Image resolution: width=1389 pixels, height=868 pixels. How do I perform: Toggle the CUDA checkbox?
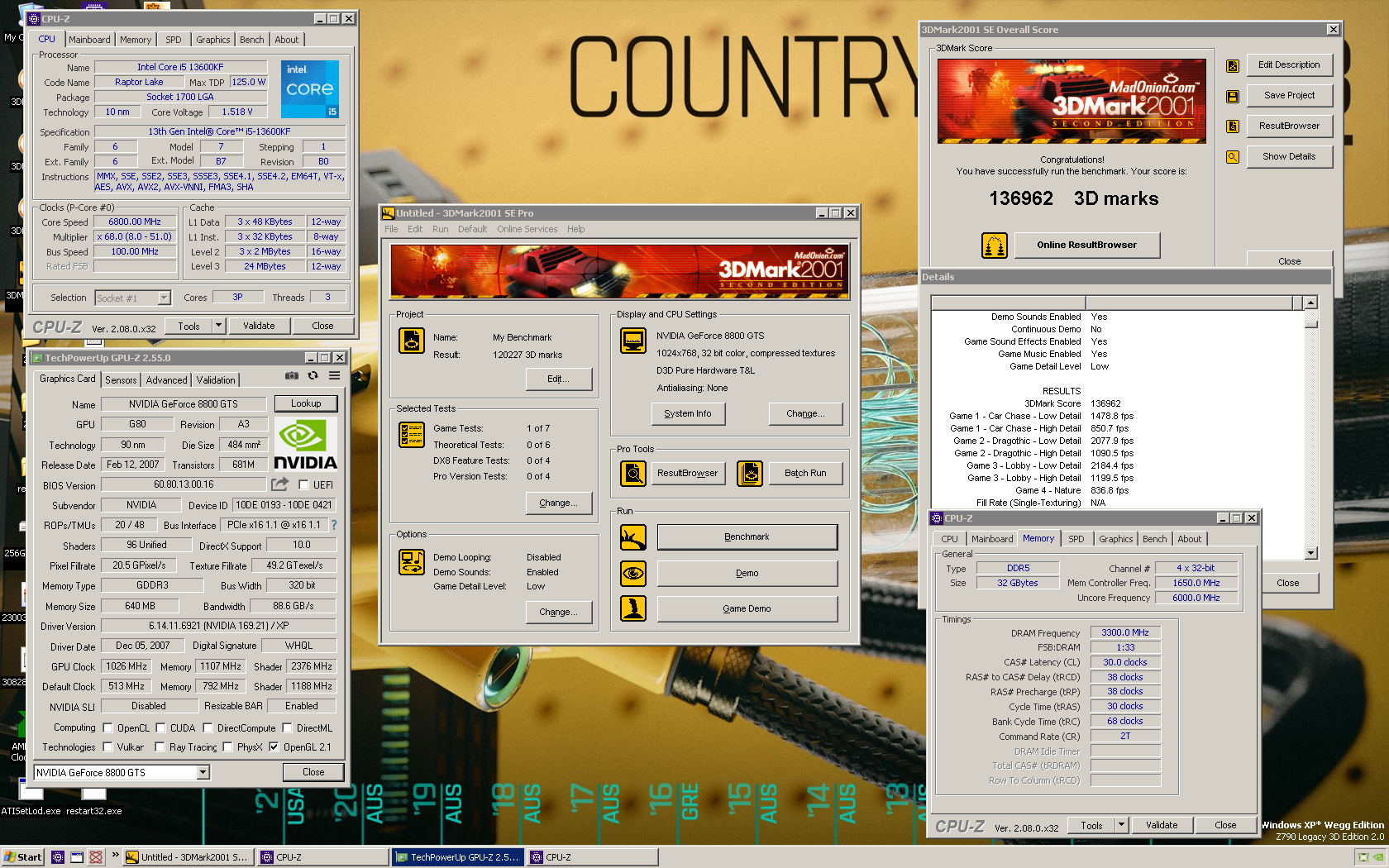160,728
